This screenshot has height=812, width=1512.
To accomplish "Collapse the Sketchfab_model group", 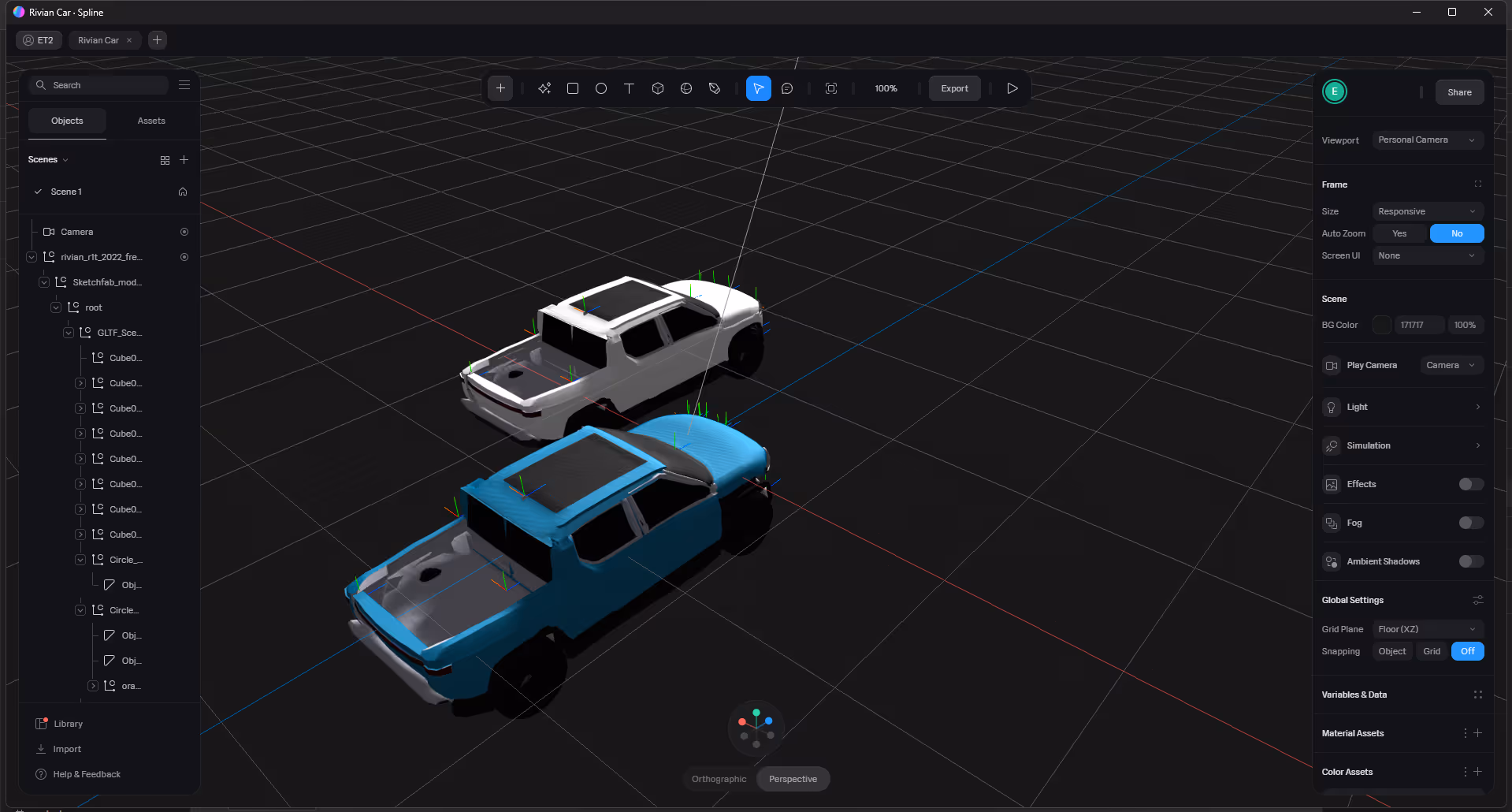I will click(44, 282).
